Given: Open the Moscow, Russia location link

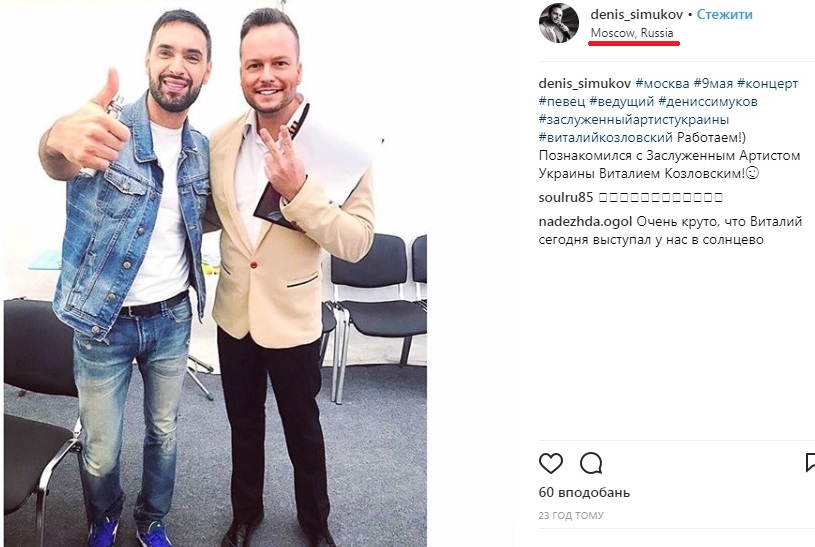Looking at the screenshot, I should tap(632, 33).
